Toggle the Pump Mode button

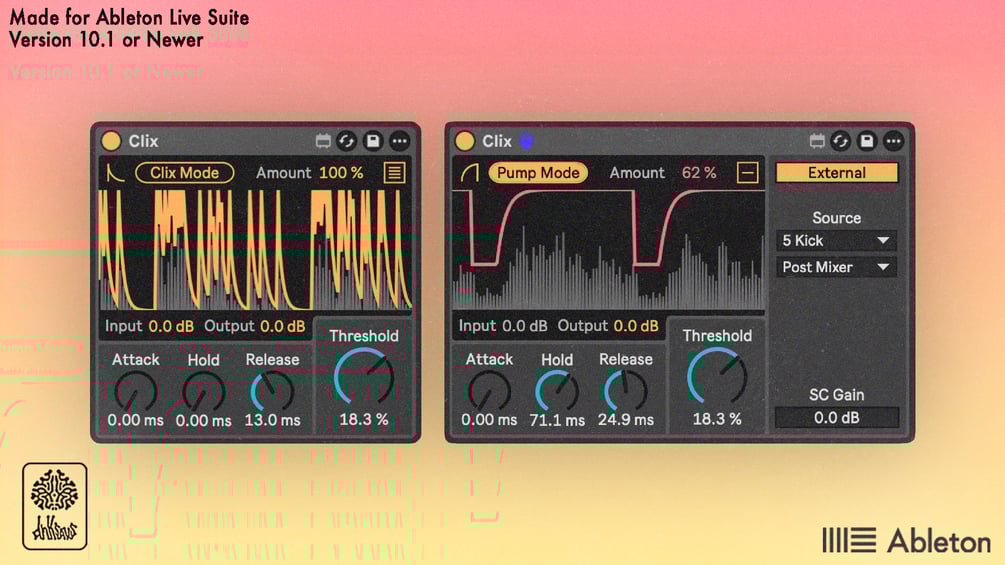[538, 173]
